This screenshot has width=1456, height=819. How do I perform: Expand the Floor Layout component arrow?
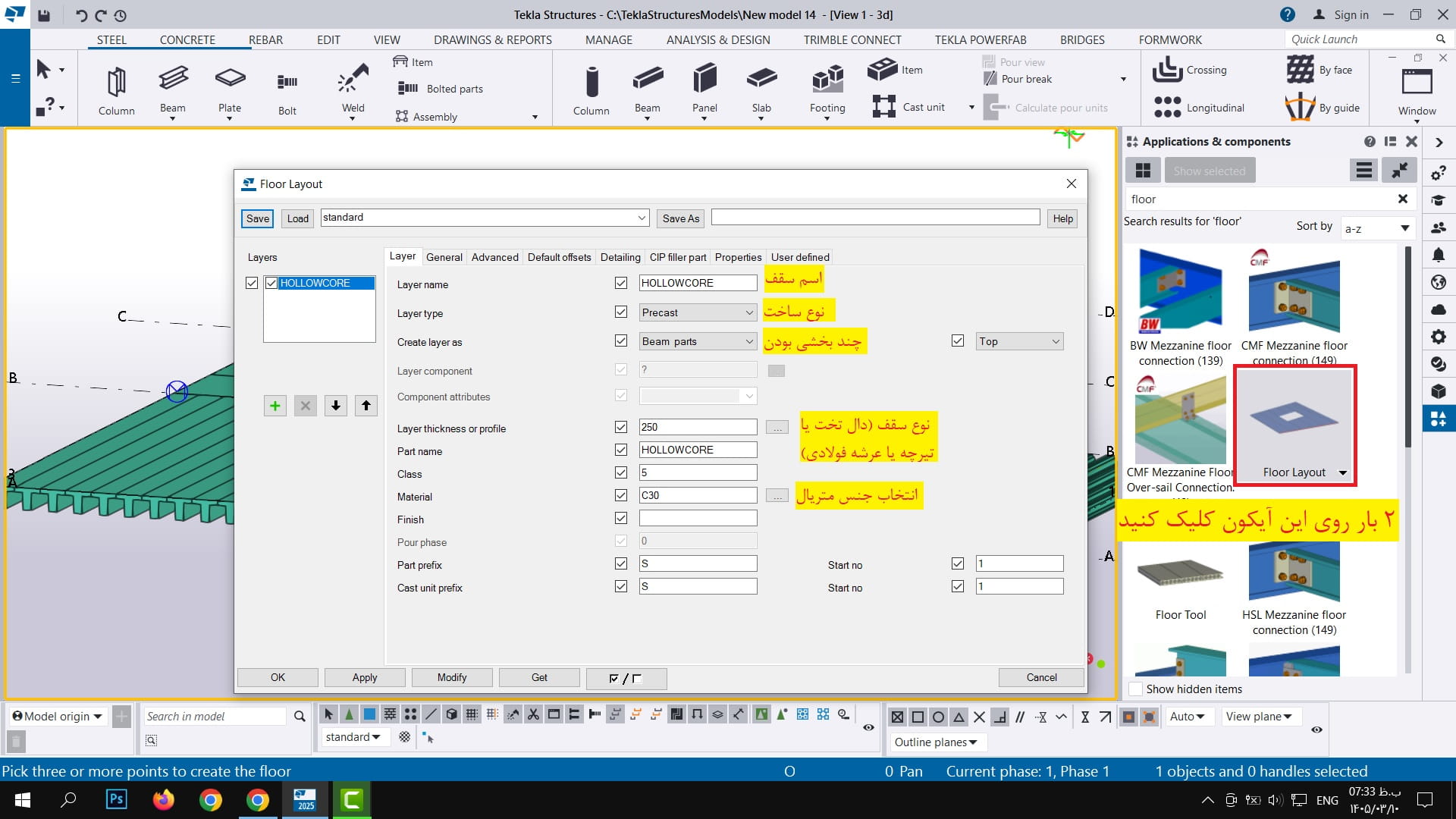tap(1343, 472)
